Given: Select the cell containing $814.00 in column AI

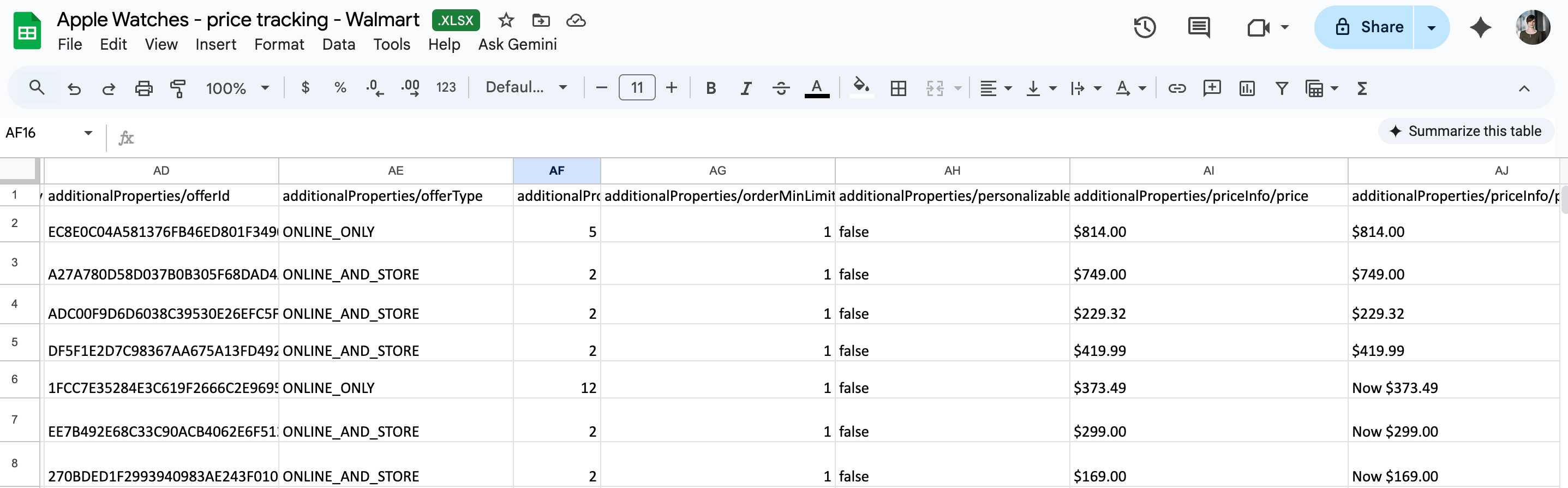Looking at the screenshot, I should pos(1208,225).
